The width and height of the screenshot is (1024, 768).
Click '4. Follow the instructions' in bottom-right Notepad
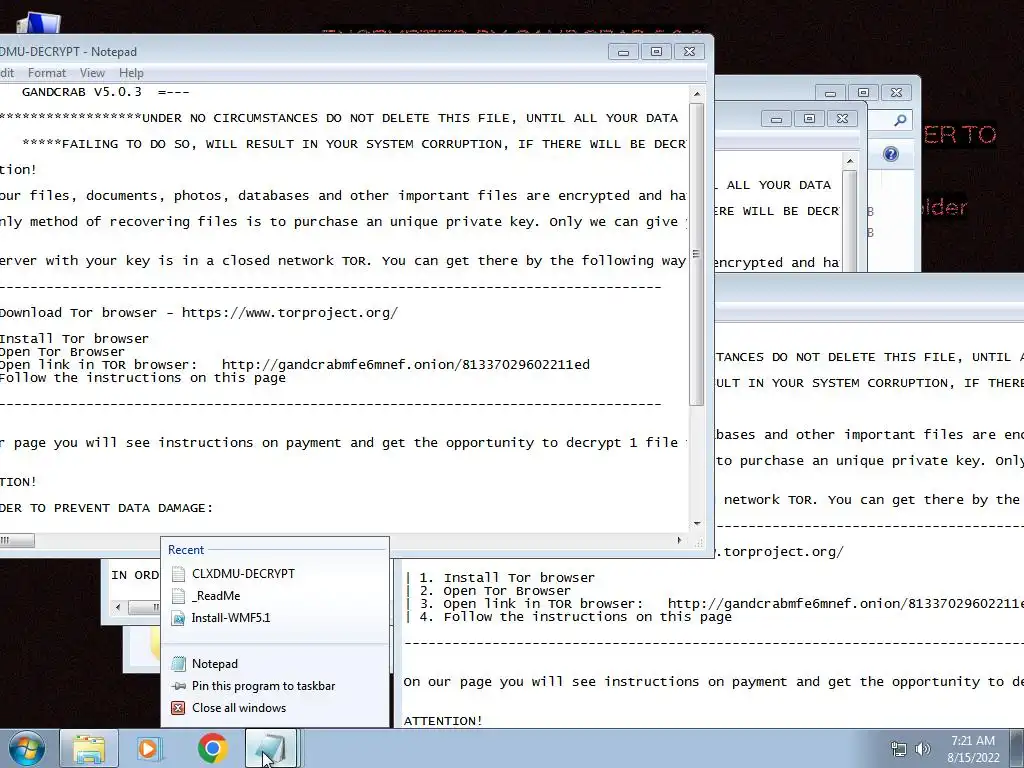point(575,616)
